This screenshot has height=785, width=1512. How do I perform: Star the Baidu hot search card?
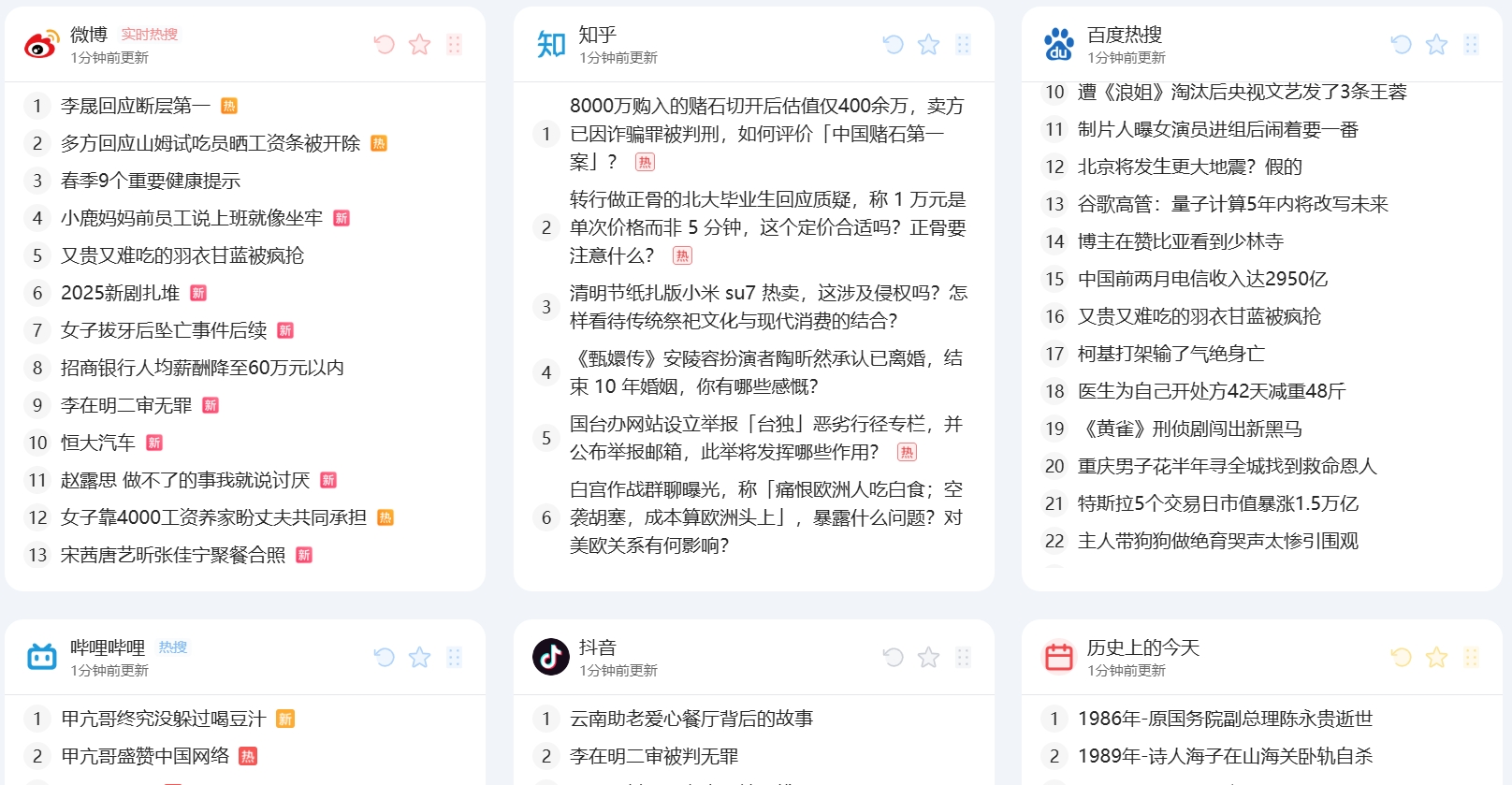coord(1436,44)
